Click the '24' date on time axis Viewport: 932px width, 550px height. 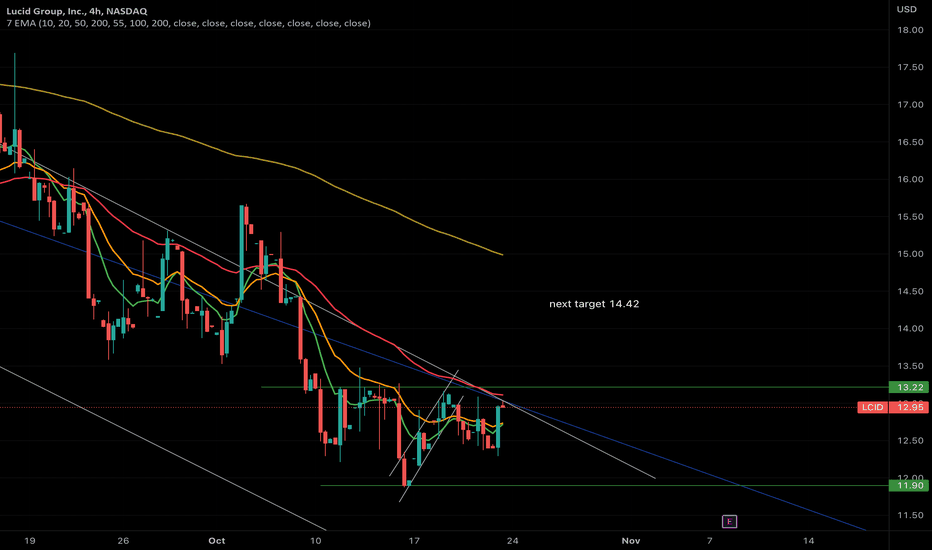pos(512,540)
